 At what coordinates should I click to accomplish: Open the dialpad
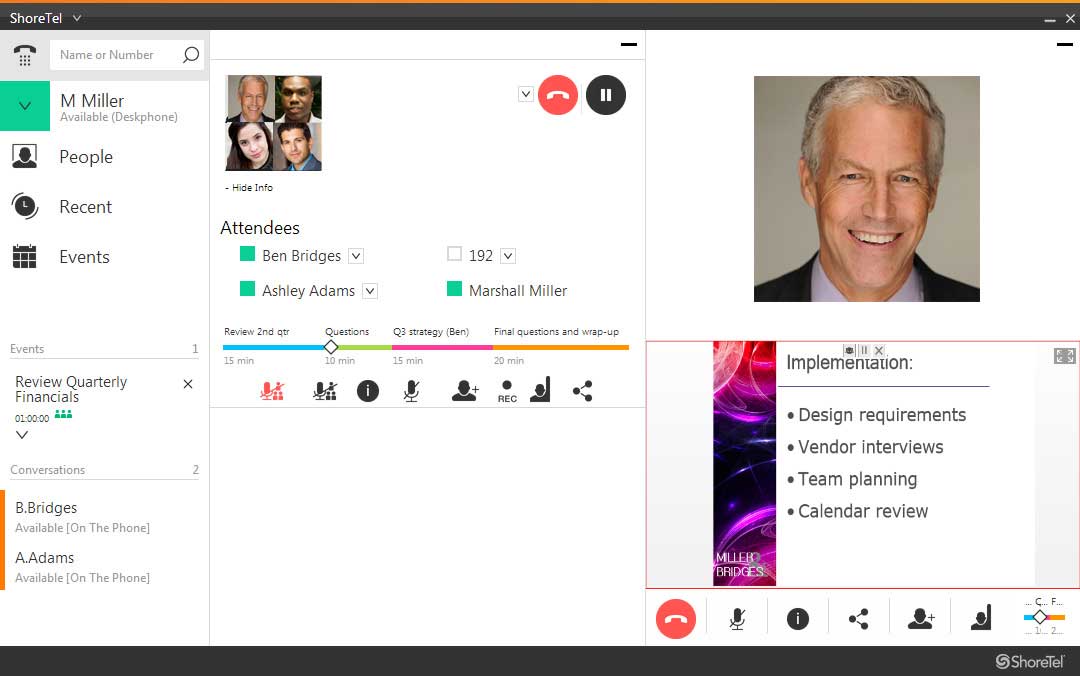point(25,55)
